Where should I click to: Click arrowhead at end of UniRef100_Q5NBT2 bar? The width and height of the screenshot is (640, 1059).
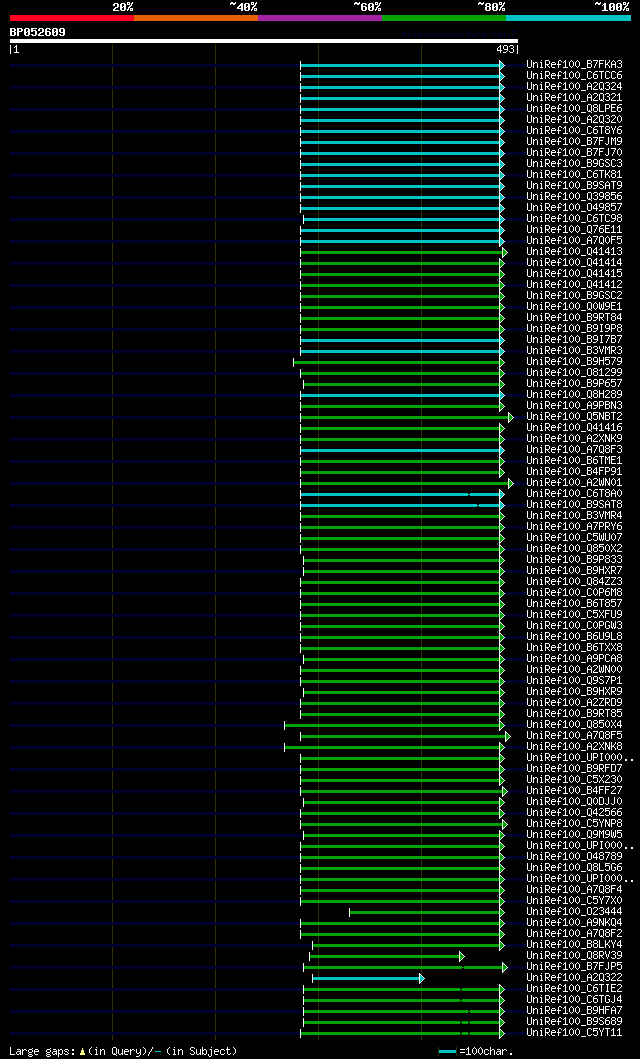pyautogui.click(x=511, y=417)
